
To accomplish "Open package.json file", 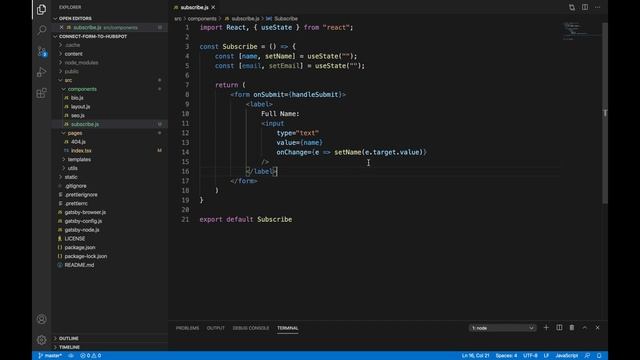I will [80, 247].
